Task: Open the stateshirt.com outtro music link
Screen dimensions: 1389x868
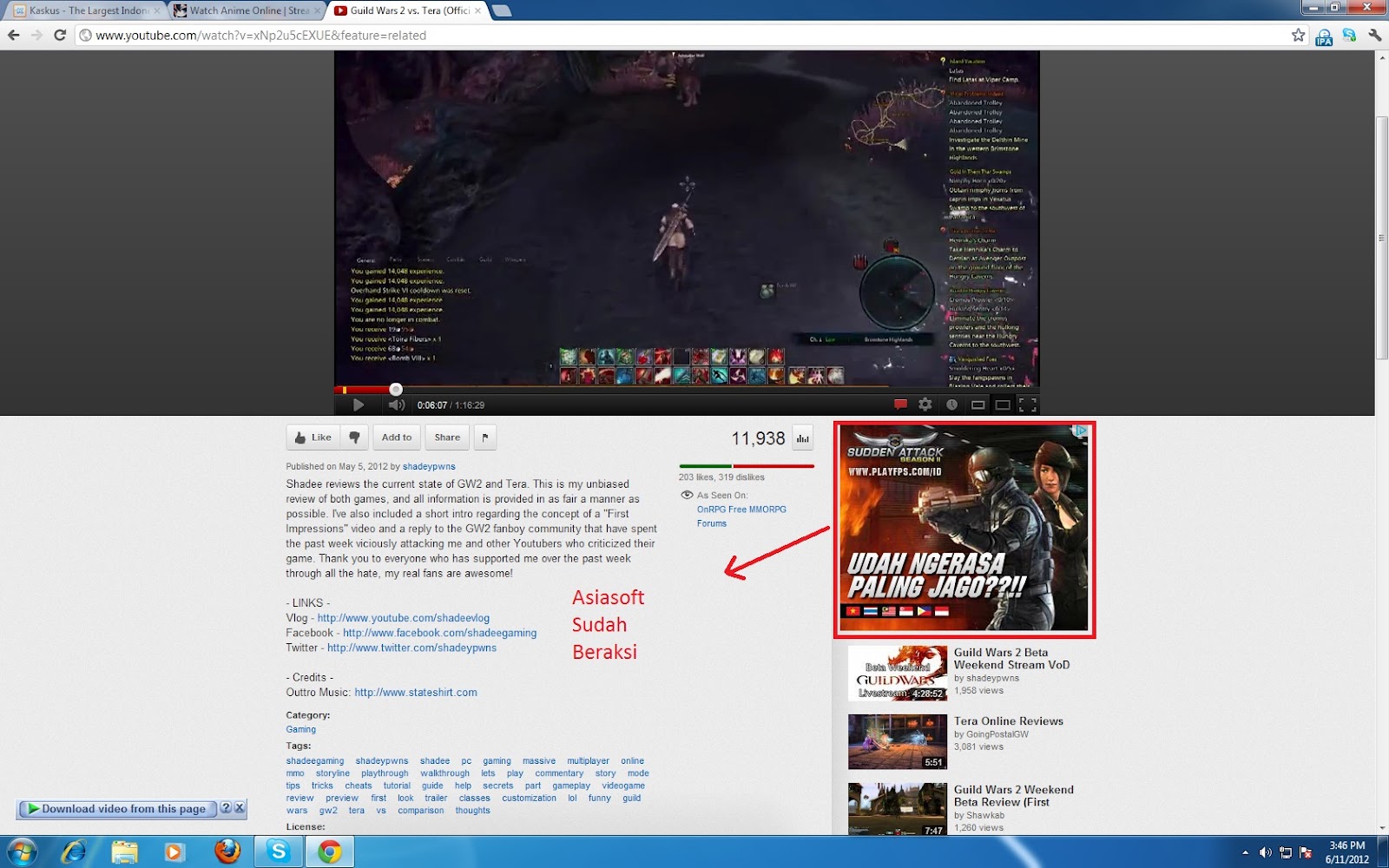Action: [416, 693]
